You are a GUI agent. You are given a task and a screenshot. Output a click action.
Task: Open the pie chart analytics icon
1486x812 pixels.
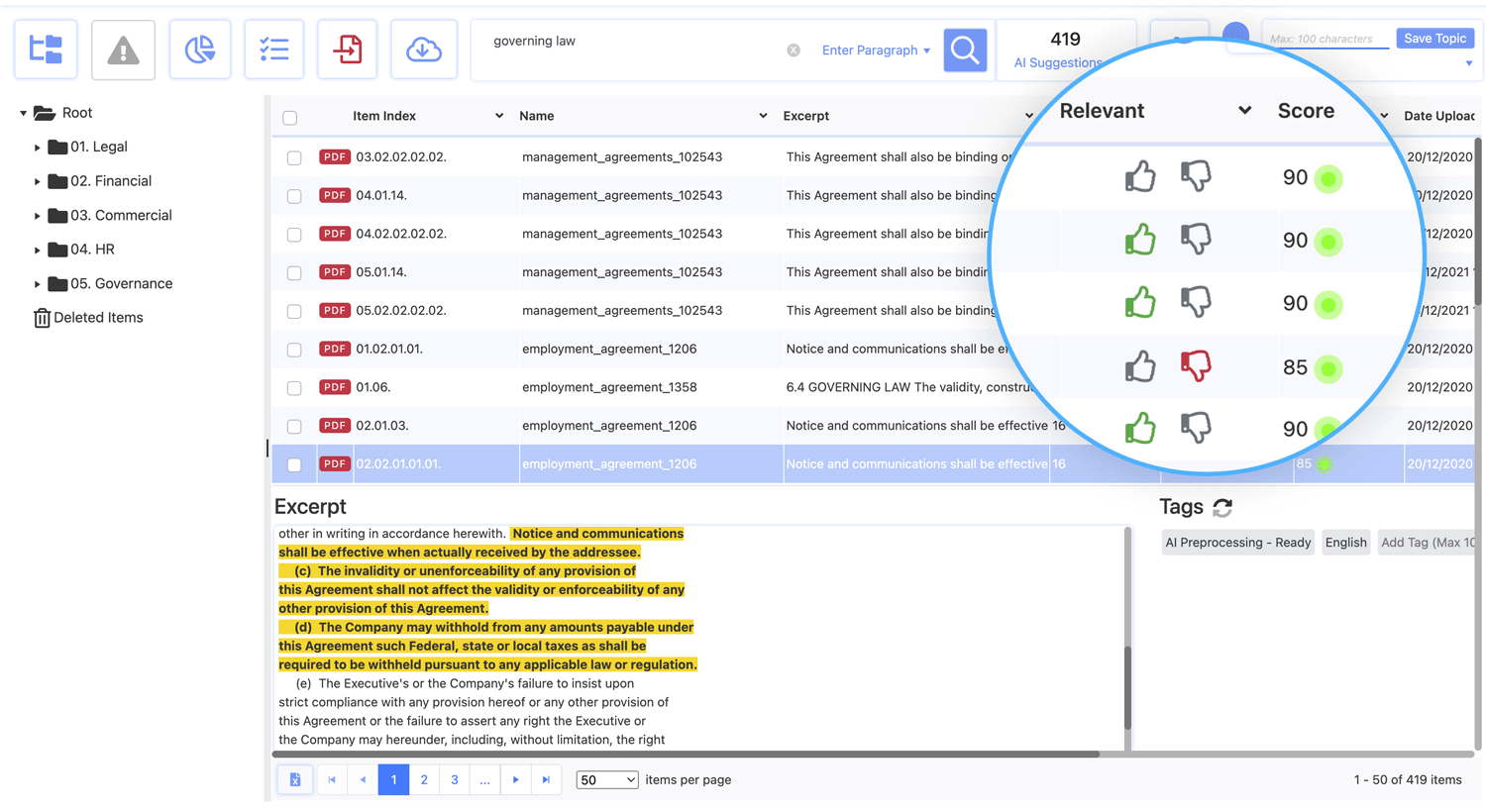[200, 50]
